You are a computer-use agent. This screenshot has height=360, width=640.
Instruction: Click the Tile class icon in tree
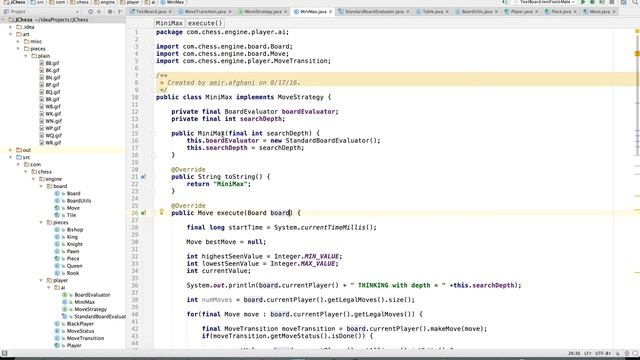[57, 215]
